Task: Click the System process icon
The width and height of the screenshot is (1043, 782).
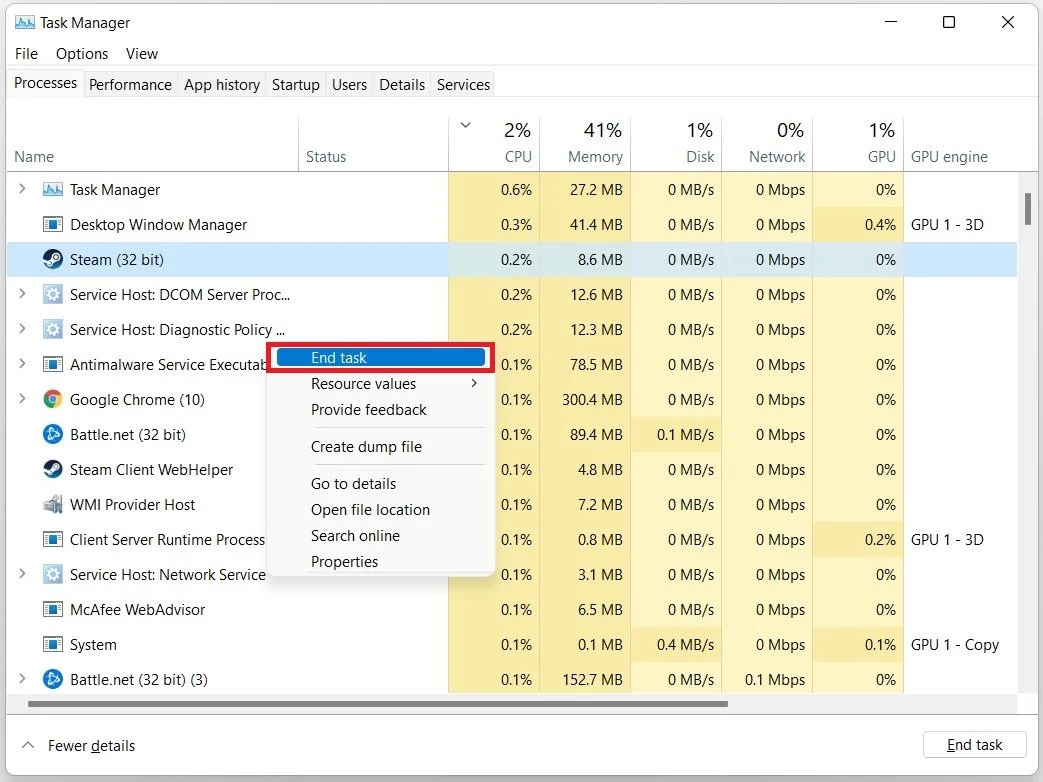Action: tap(53, 644)
